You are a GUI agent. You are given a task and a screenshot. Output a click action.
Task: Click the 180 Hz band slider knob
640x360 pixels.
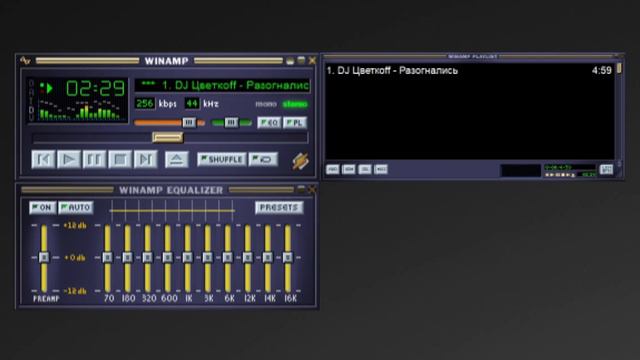[x=127, y=257]
